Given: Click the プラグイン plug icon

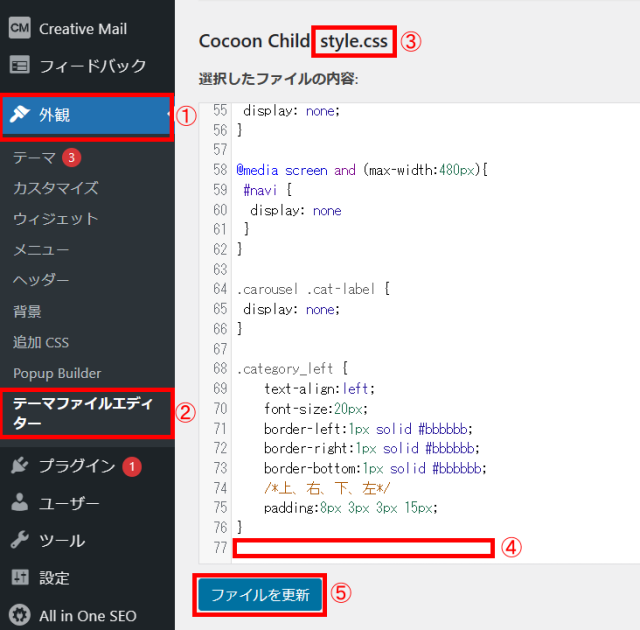Looking at the screenshot, I should pyautogui.click(x=19, y=465).
